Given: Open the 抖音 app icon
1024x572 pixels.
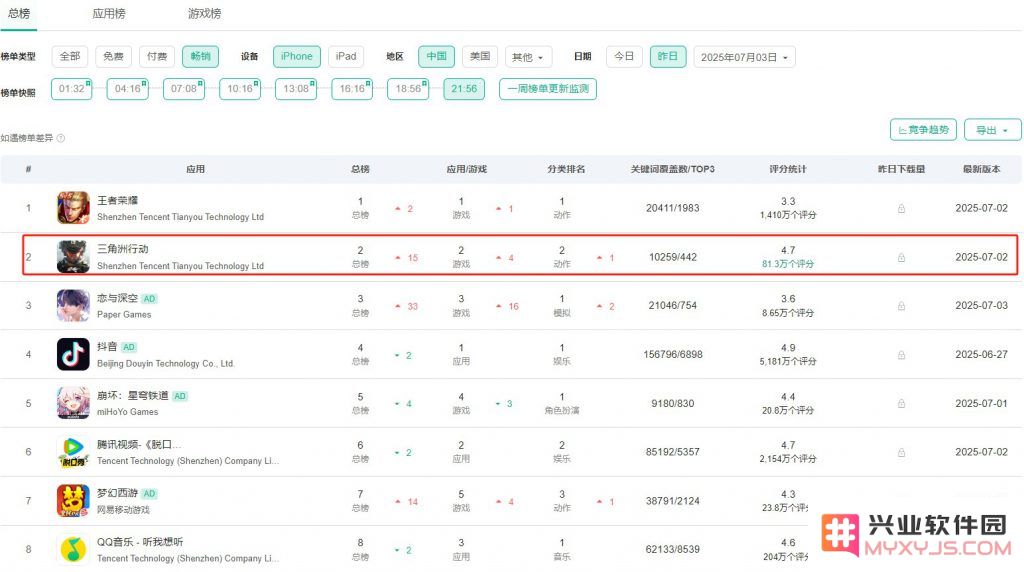Looking at the screenshot, I should click(x=73, y=354).
